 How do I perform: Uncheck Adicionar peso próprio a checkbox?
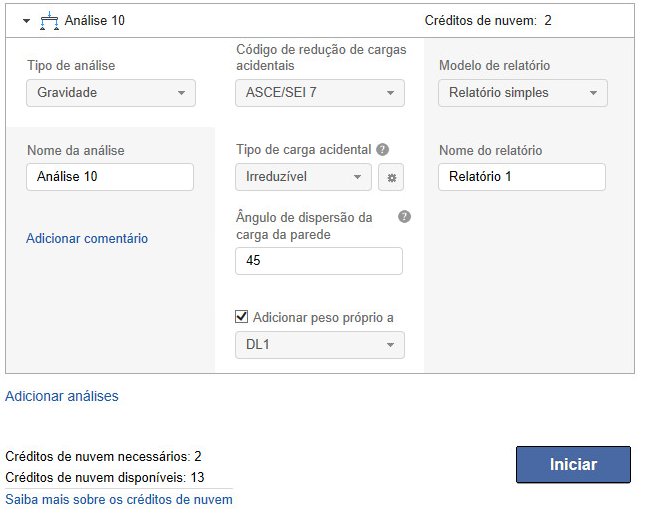pos(241,317)
